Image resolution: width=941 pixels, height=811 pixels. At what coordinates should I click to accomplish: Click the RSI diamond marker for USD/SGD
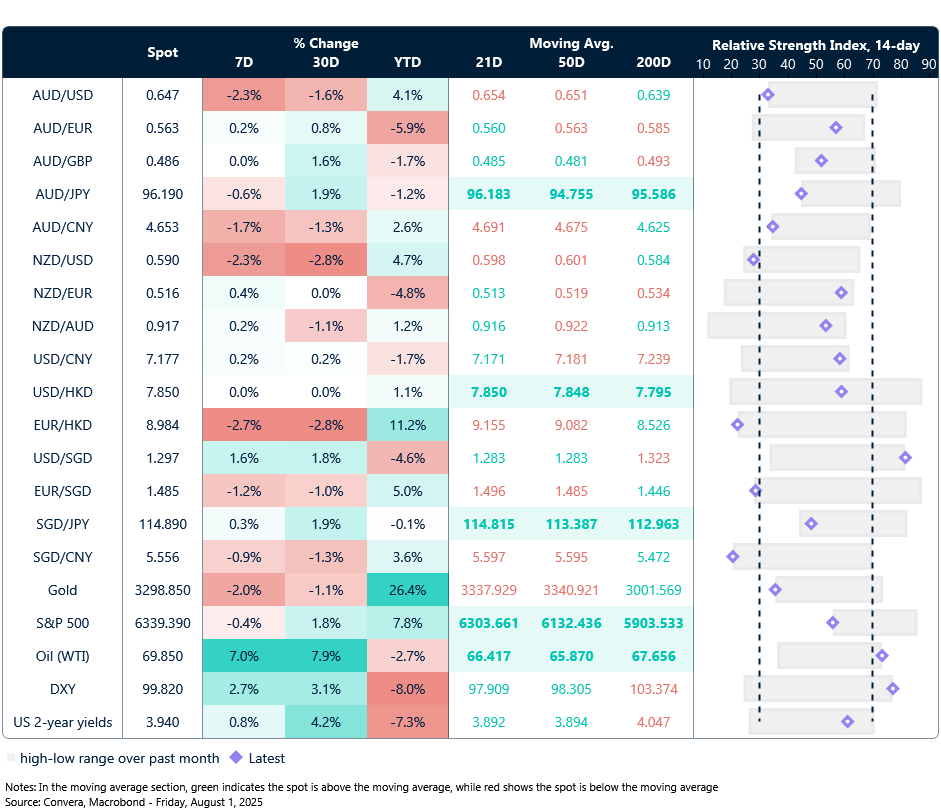(905, 458)
